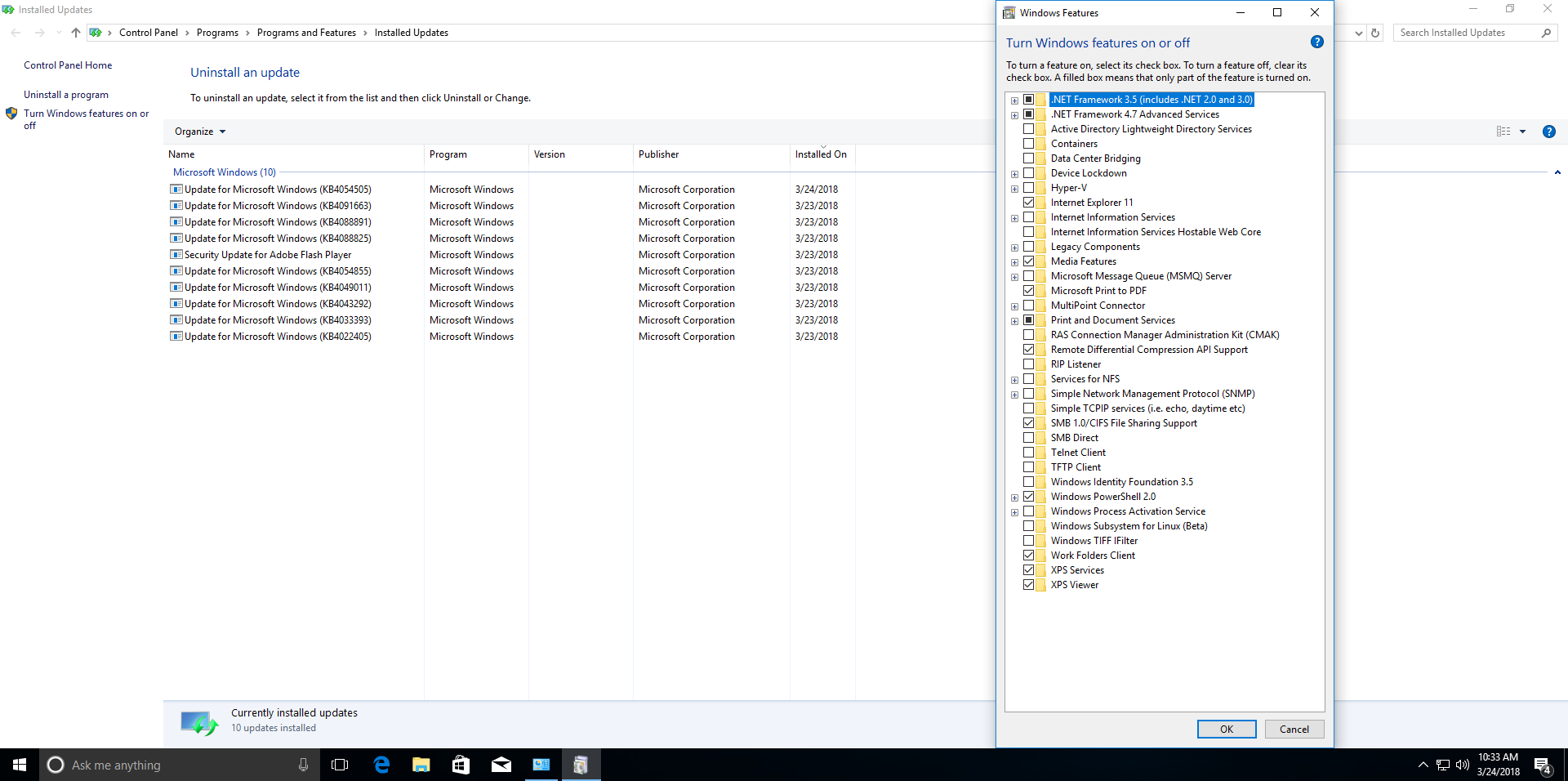The image size is (1568, 781).
Task: Open File Explorer from taskbar
Action: pyautogui.click(x=421, y=765)
